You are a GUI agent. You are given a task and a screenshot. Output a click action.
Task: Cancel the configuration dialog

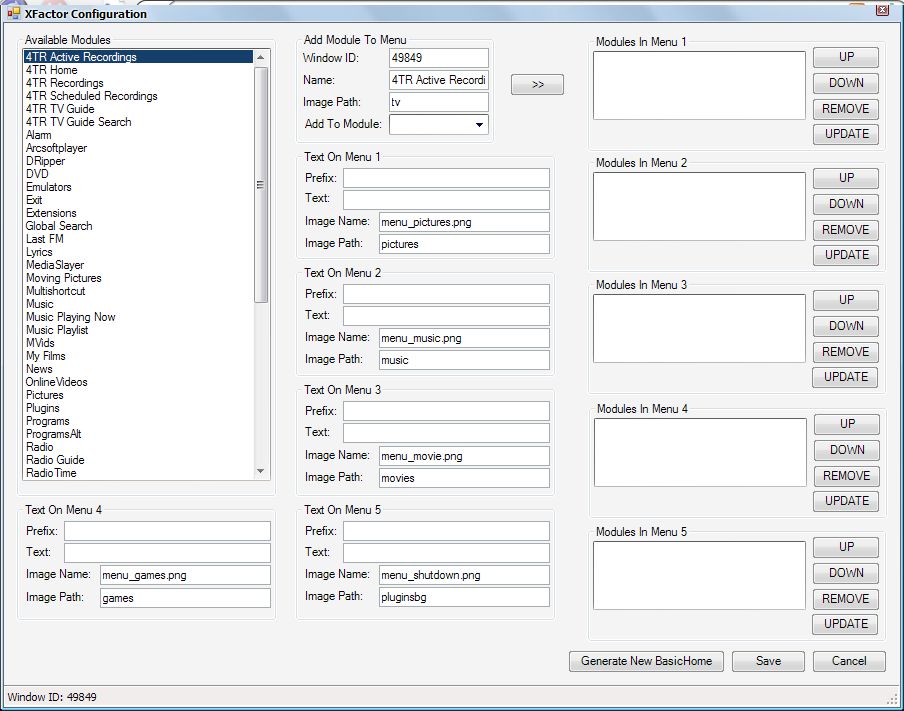848,661
